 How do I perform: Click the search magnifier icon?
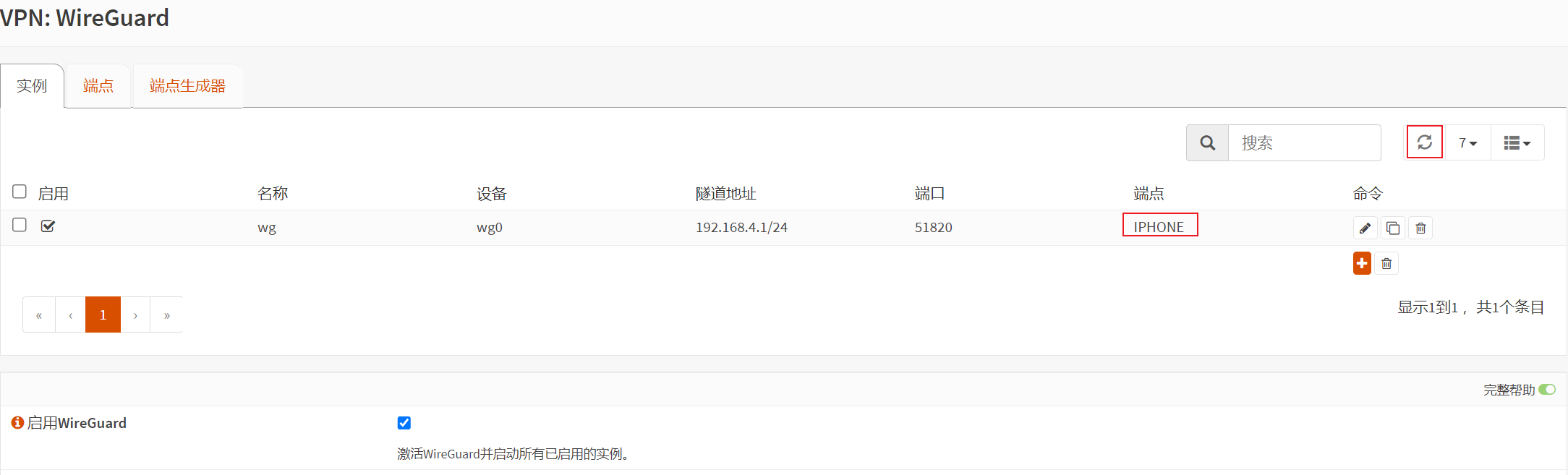point(1207,143)
